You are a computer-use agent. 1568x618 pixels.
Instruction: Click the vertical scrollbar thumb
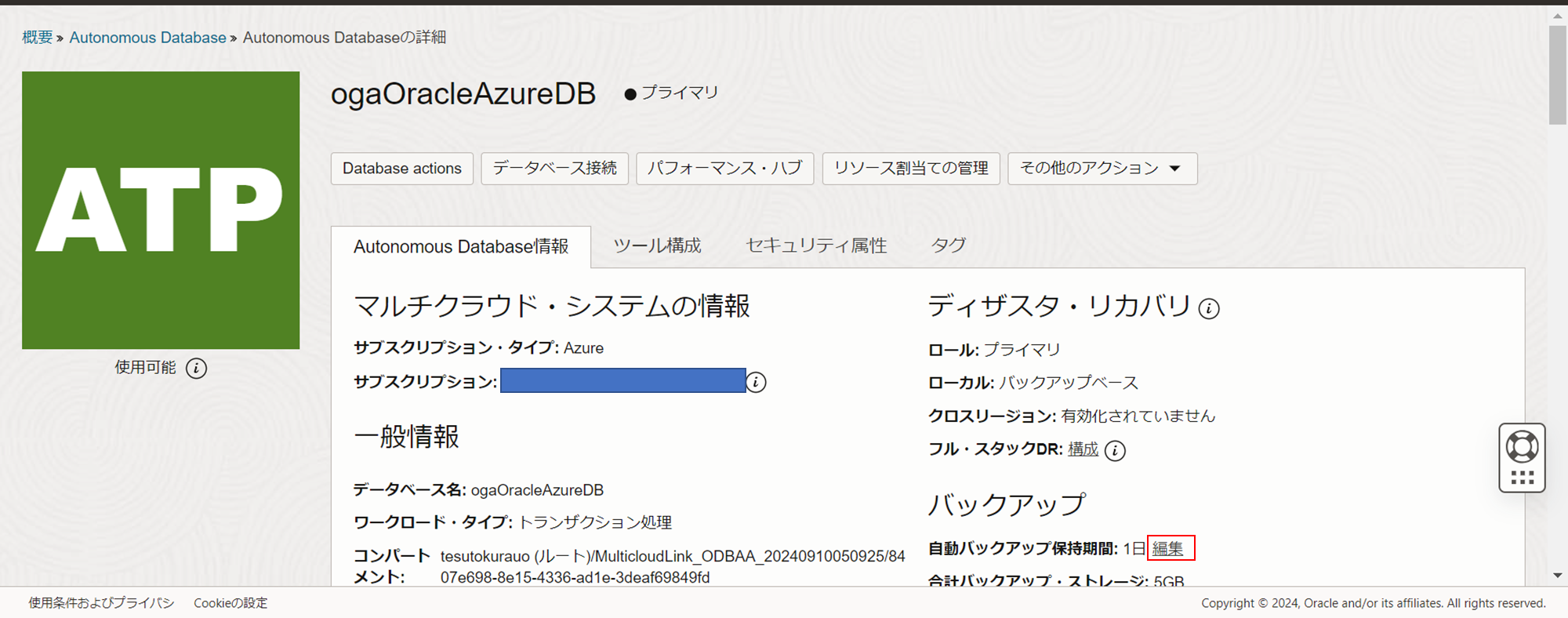pos(1558,75)
